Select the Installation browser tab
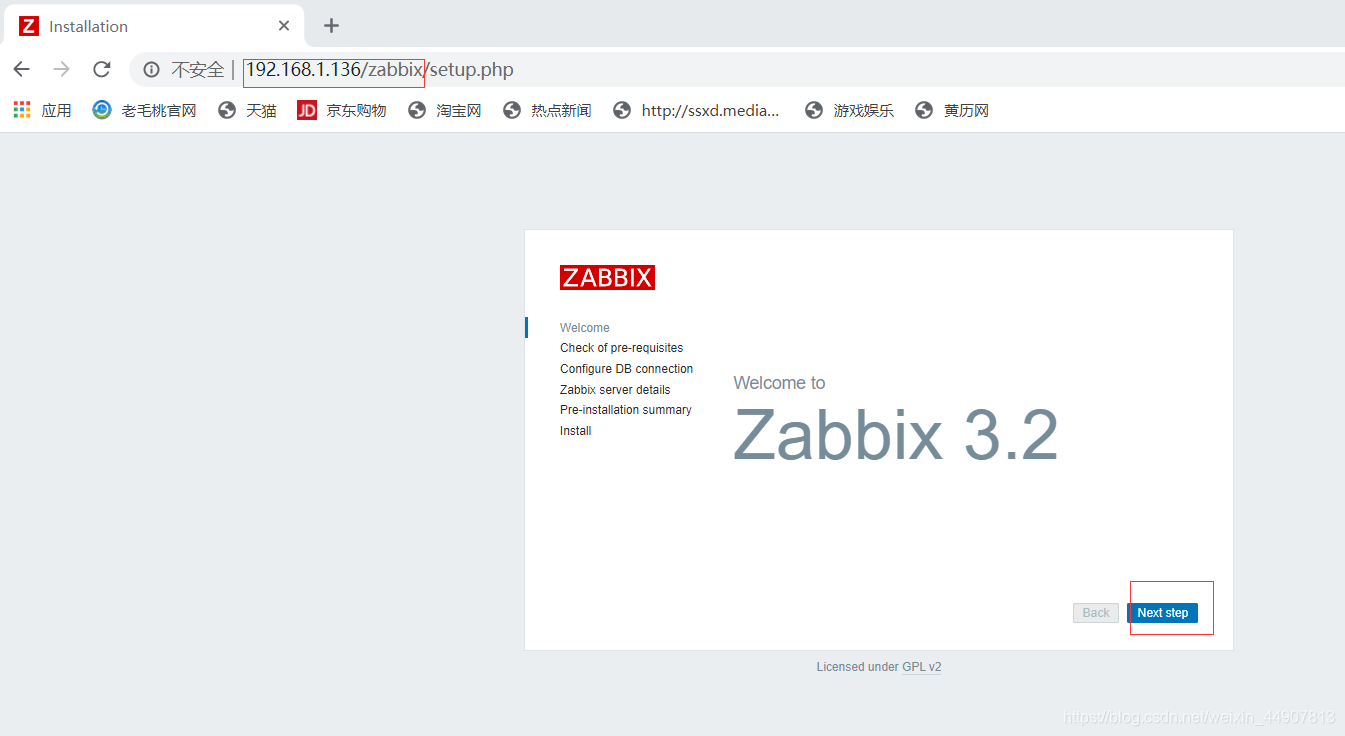 155,26
